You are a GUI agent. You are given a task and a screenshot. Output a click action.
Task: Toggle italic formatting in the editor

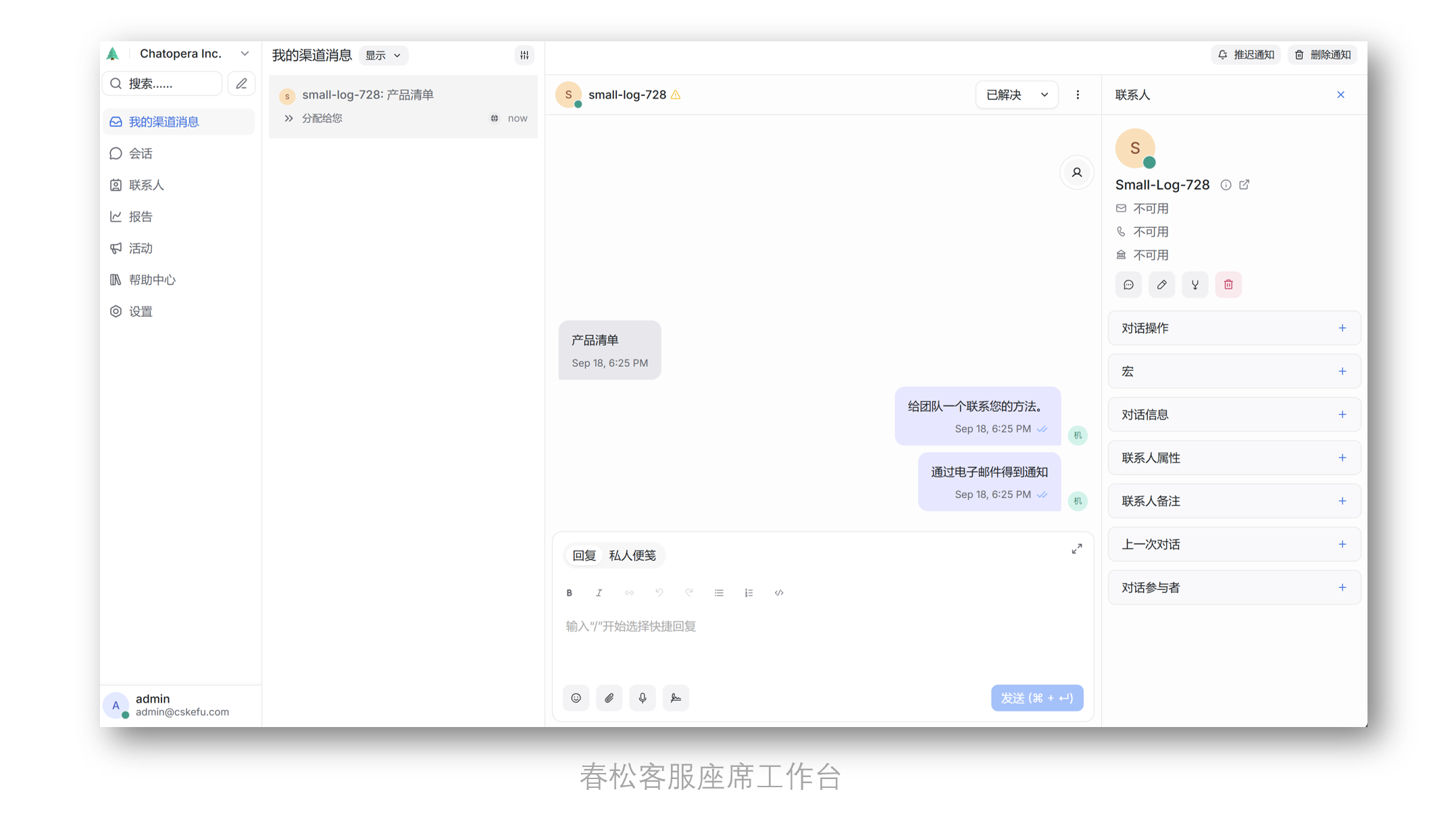599,593
